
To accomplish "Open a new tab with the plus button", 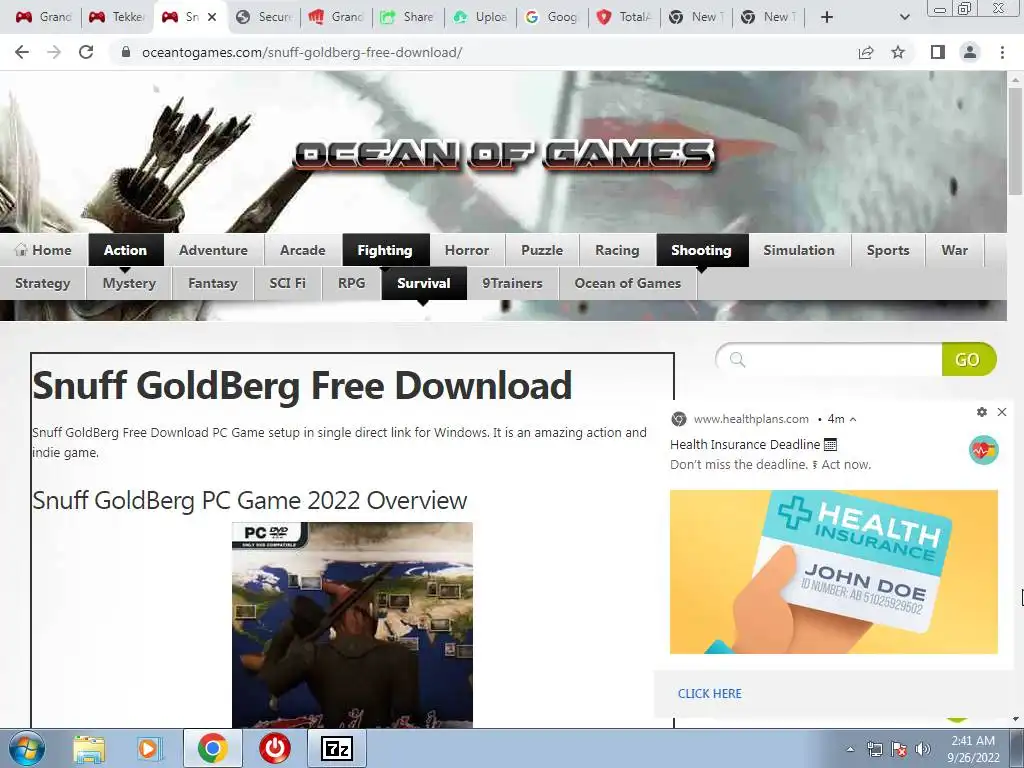I will (x=826, y=17).
